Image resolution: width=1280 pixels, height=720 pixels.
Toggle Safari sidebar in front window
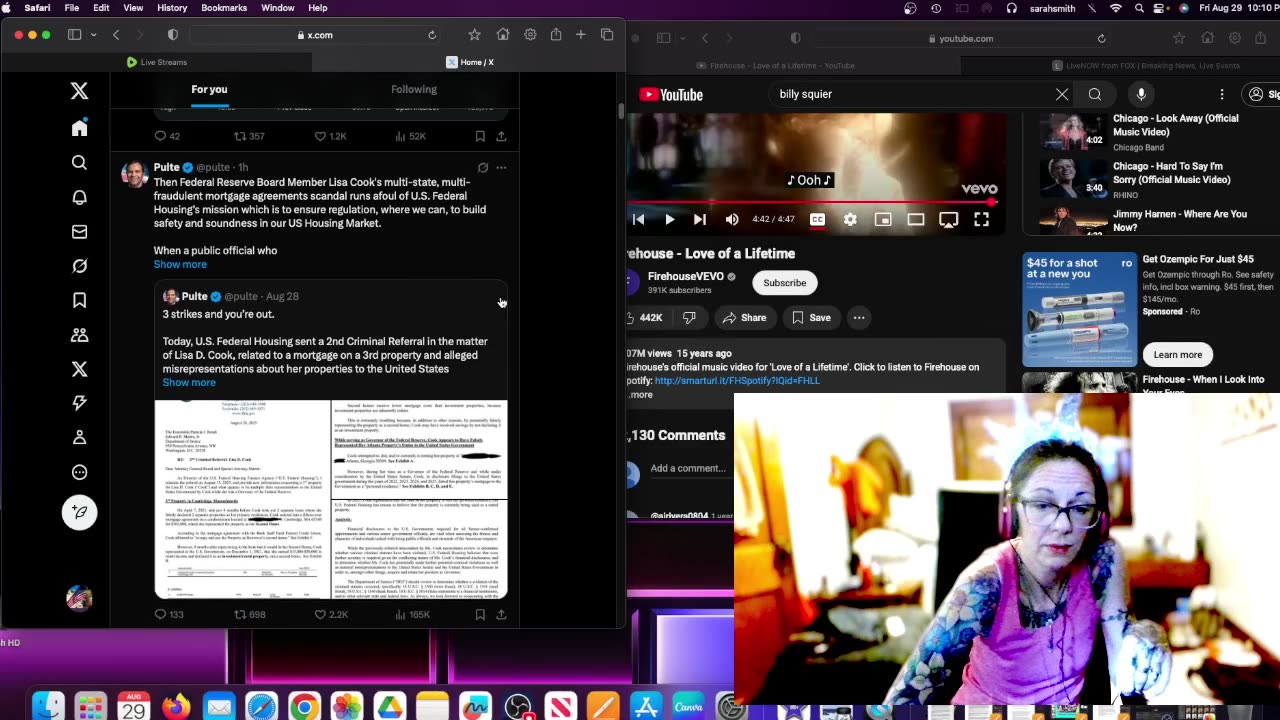[74, 35]
